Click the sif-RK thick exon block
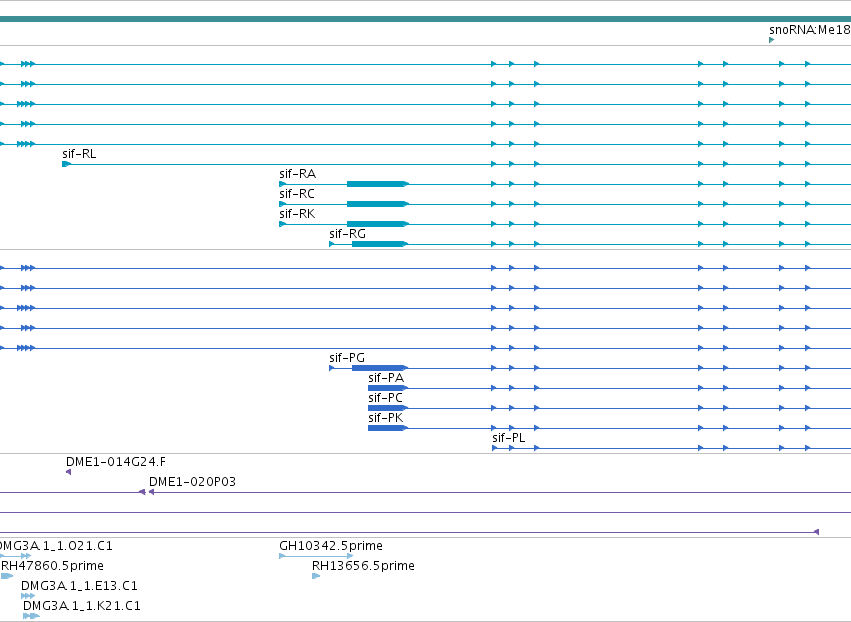Screen dimensions: 851x622 377,224
